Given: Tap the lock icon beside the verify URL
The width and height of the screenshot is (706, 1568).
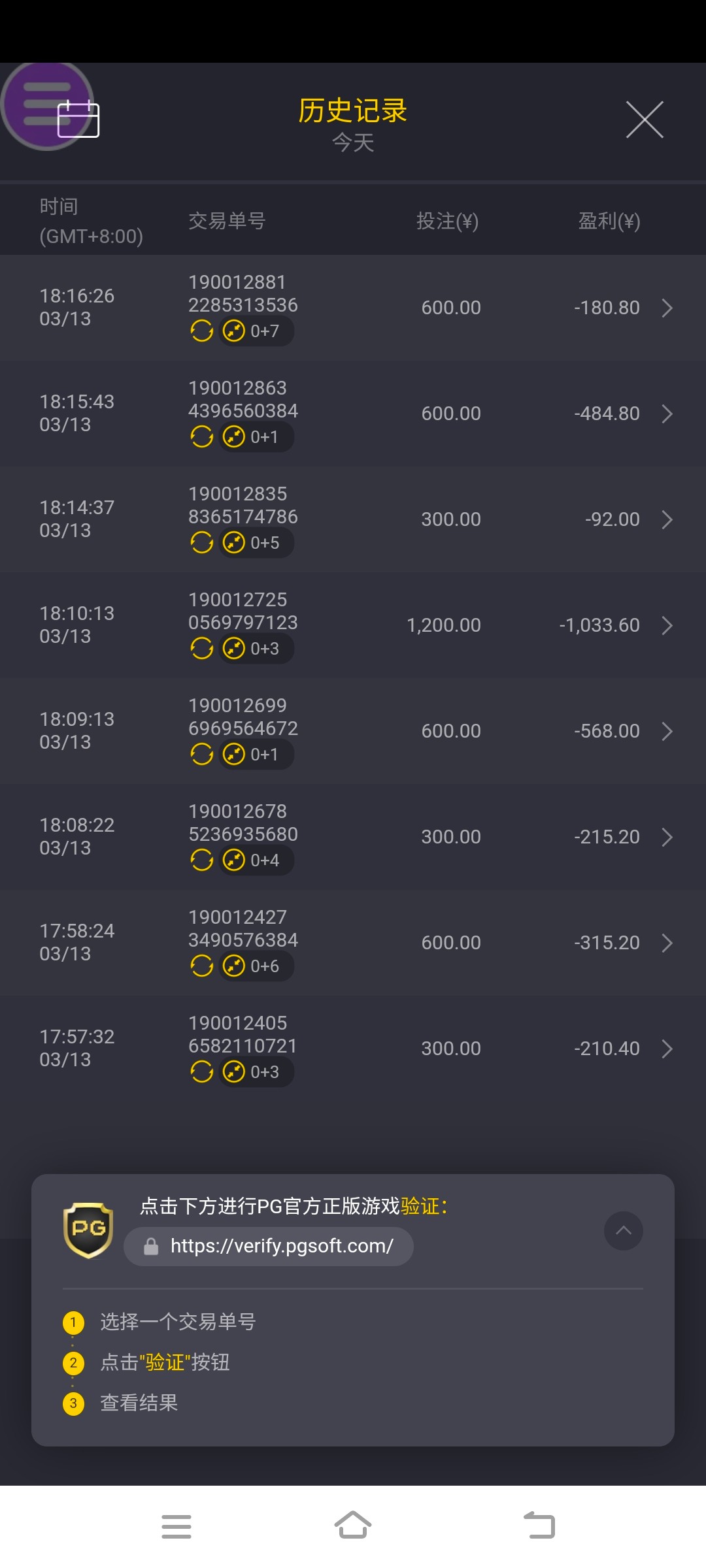Looking at the screenshot, I should click(151, 1247).
